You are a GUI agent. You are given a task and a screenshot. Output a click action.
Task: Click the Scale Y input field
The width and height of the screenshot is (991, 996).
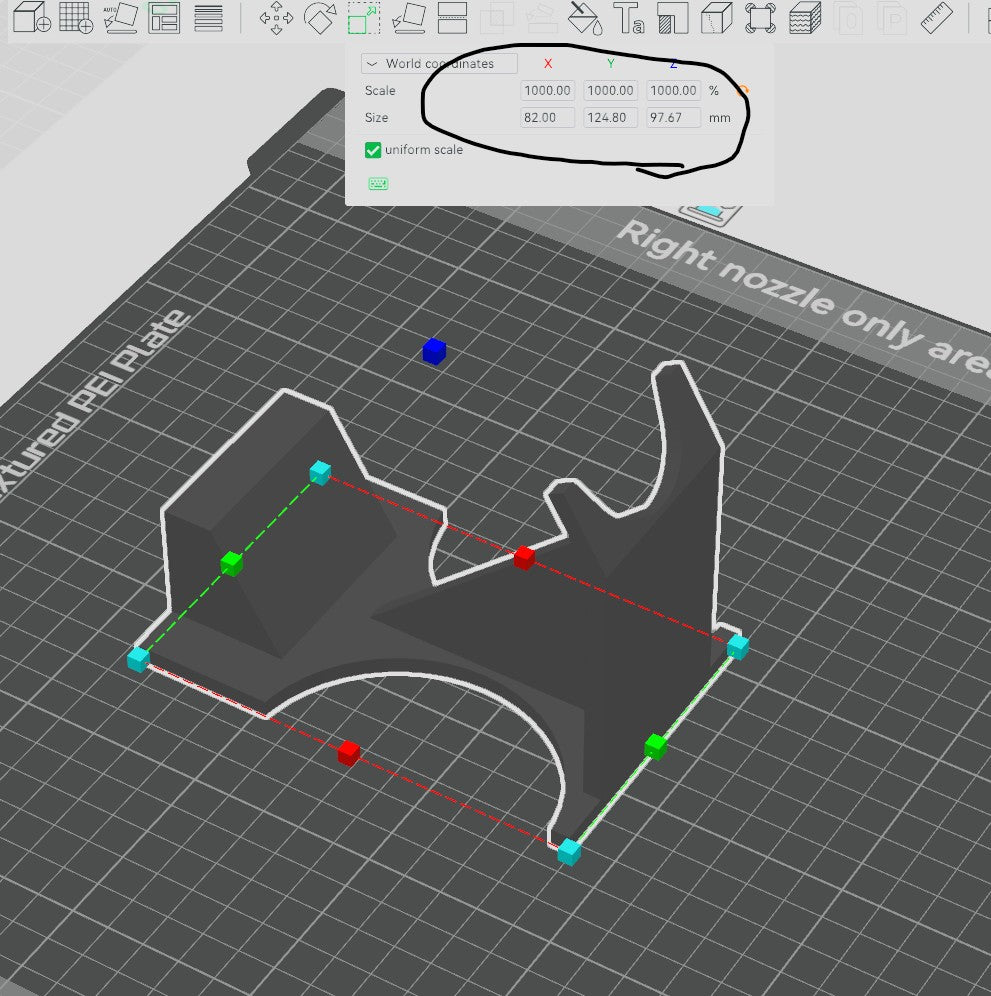click(x=610, y=90)
